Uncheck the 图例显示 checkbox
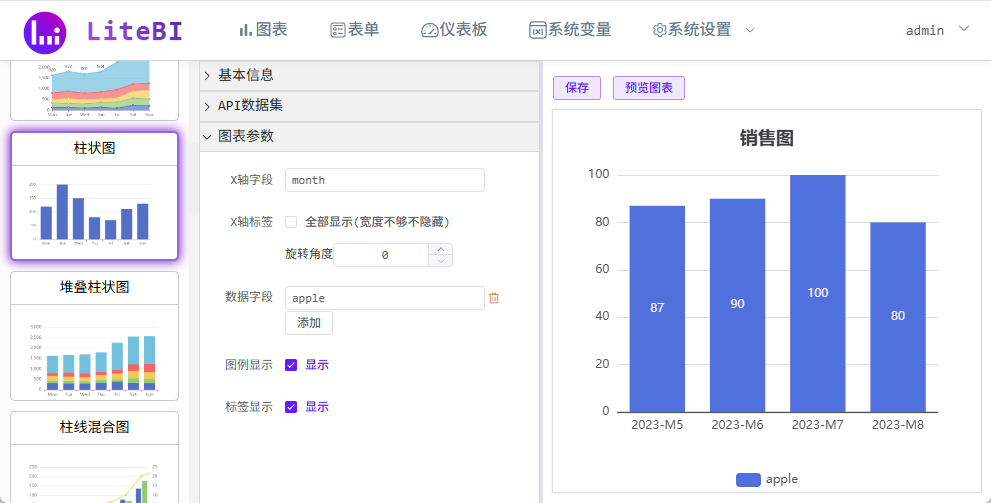991x503 pixels. pyautogui.click(x=291, y=365)
